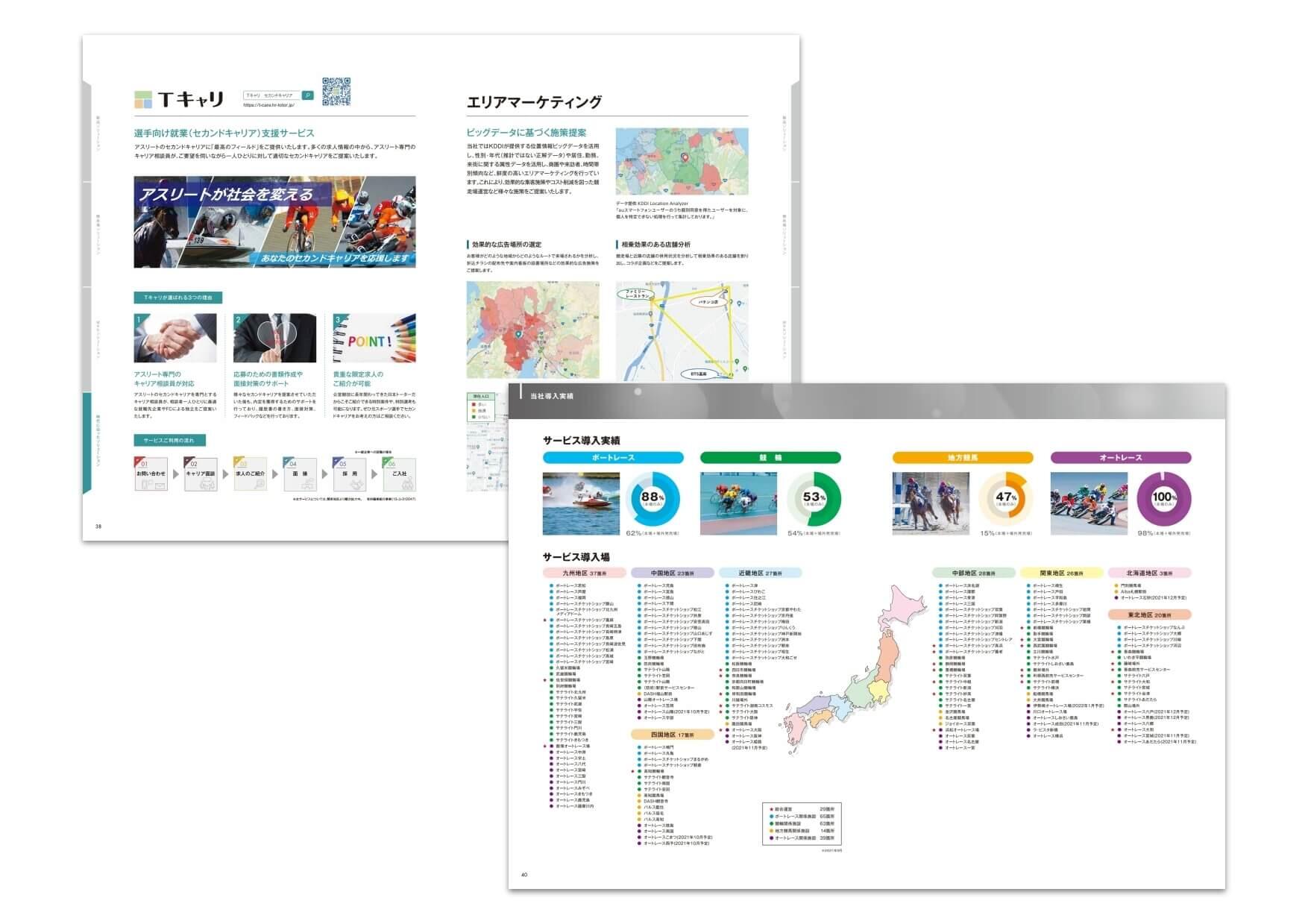Click page number 40

pyautogui.click(x=524, y=875)
